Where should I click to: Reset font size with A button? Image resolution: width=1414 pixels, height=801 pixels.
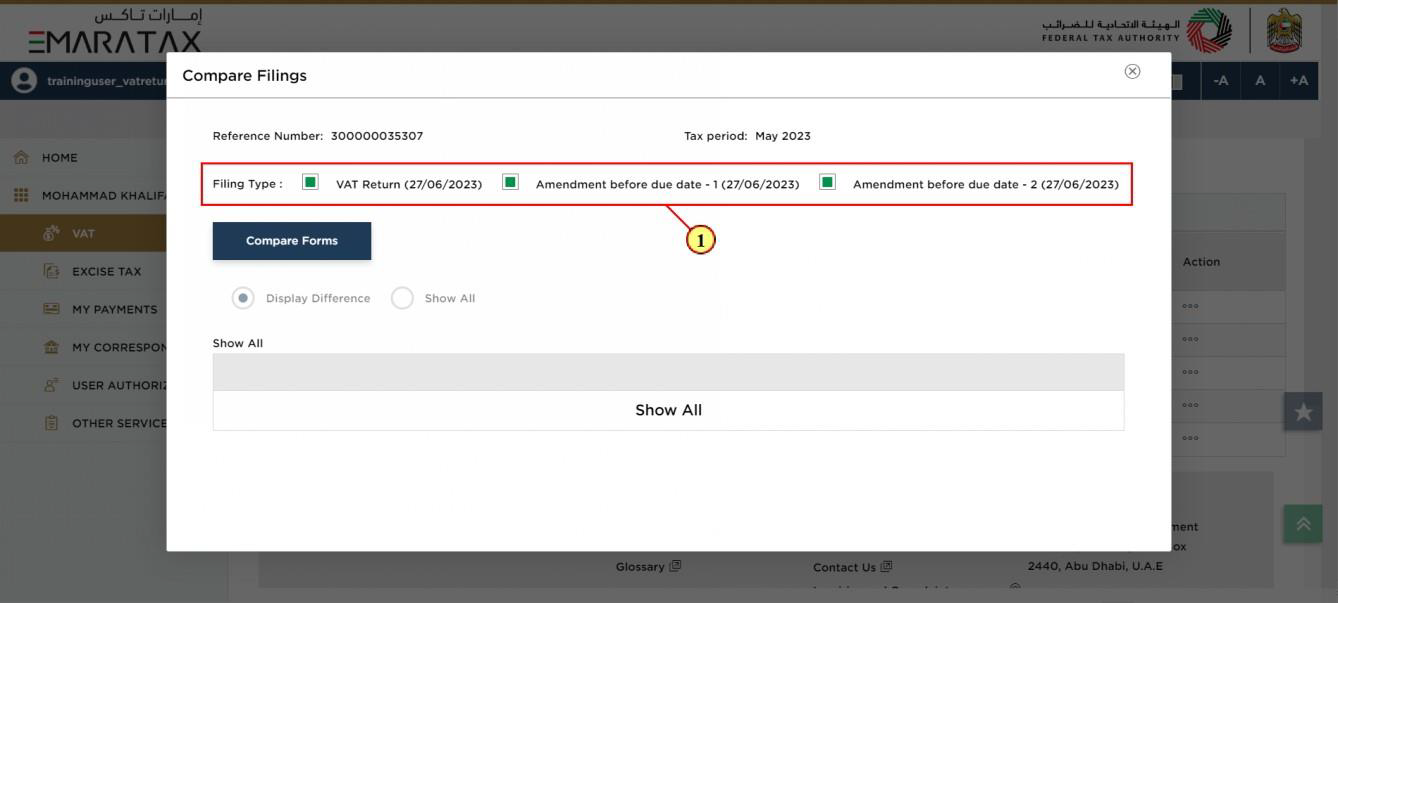click(1260, 81)
